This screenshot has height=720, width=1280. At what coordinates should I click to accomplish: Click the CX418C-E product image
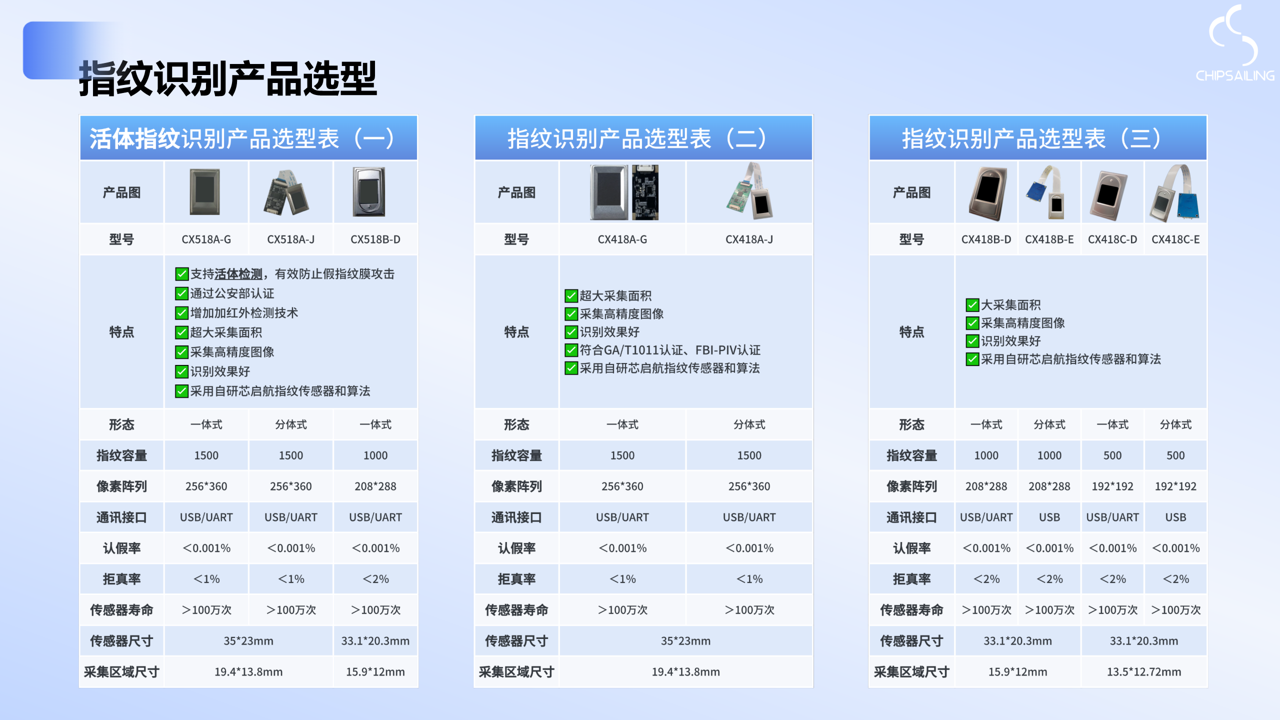(x=1175, y=192)
